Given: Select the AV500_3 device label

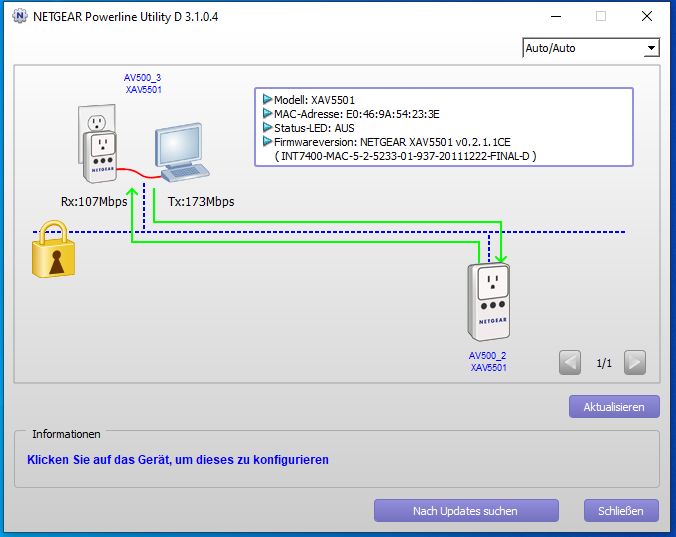Looking at the screenshot, I should point(142,78).
